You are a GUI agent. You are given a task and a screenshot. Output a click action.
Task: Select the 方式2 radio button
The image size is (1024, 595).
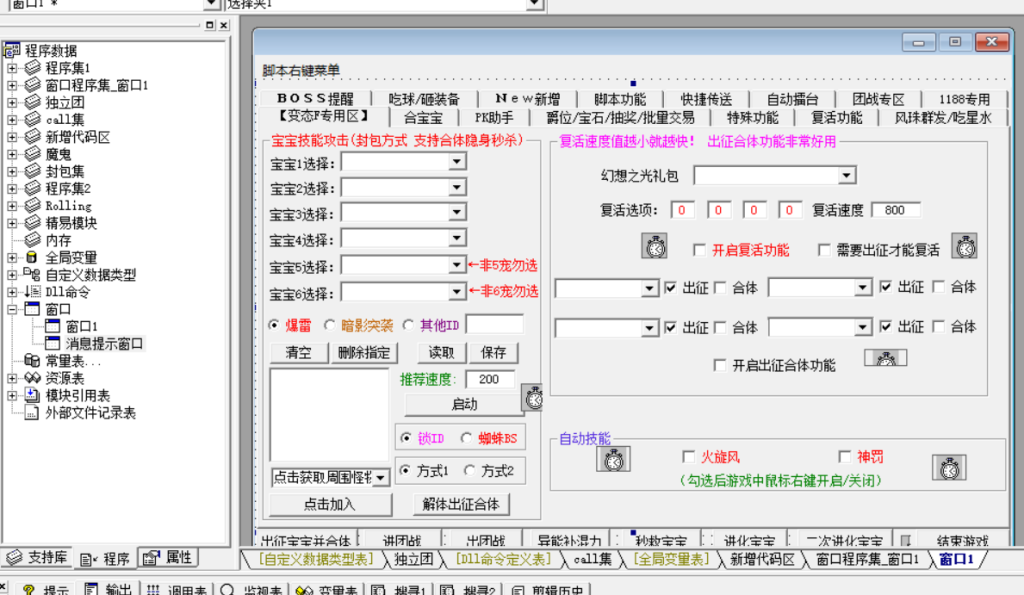(x=470, y=470)
